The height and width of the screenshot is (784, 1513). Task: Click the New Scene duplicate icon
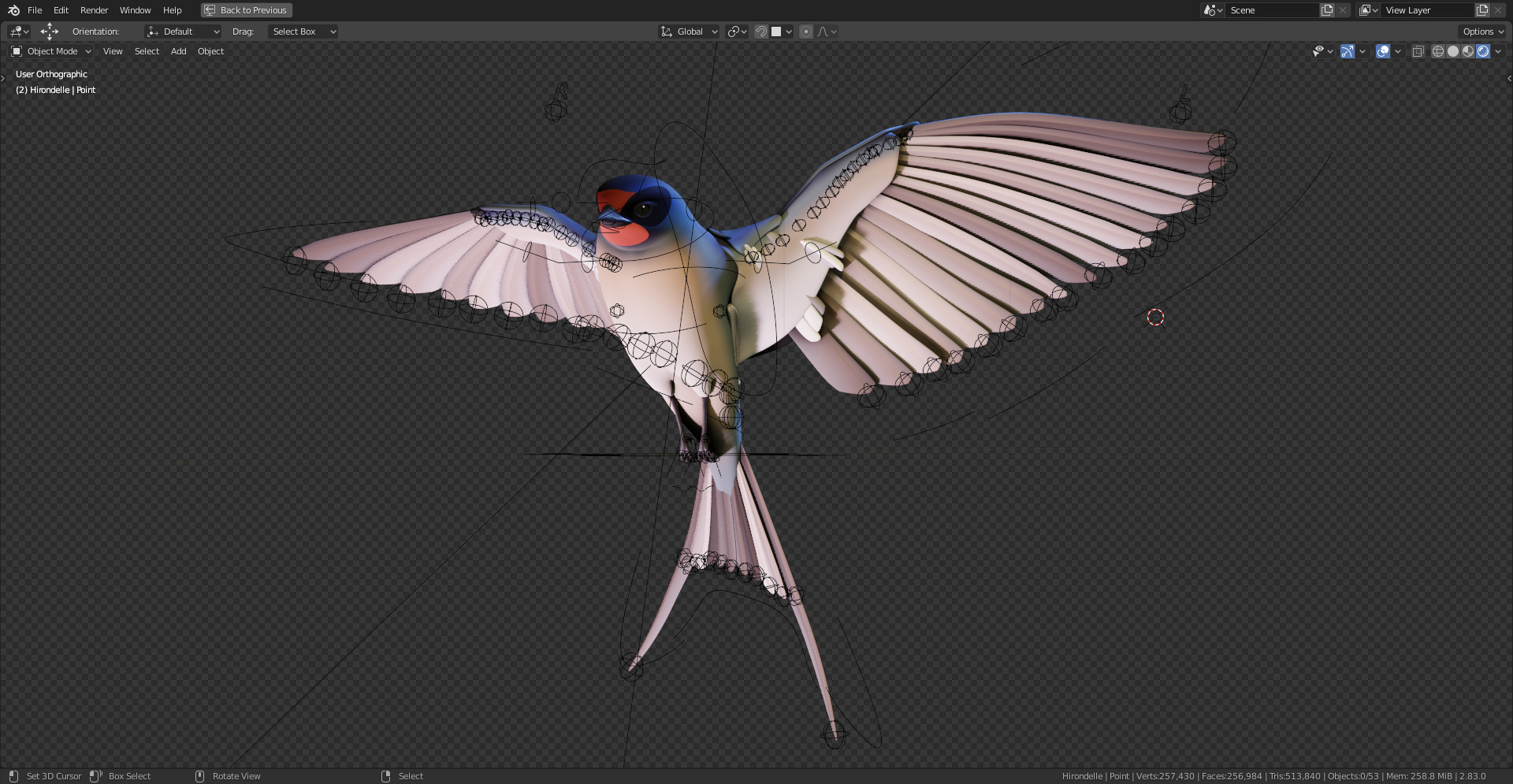[1327, 10]
